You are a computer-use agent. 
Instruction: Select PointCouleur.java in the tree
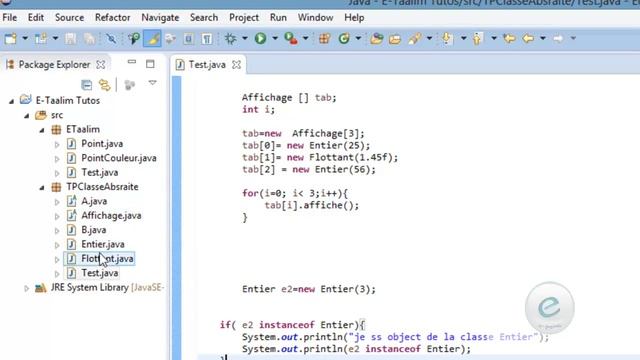pos(119,158)
